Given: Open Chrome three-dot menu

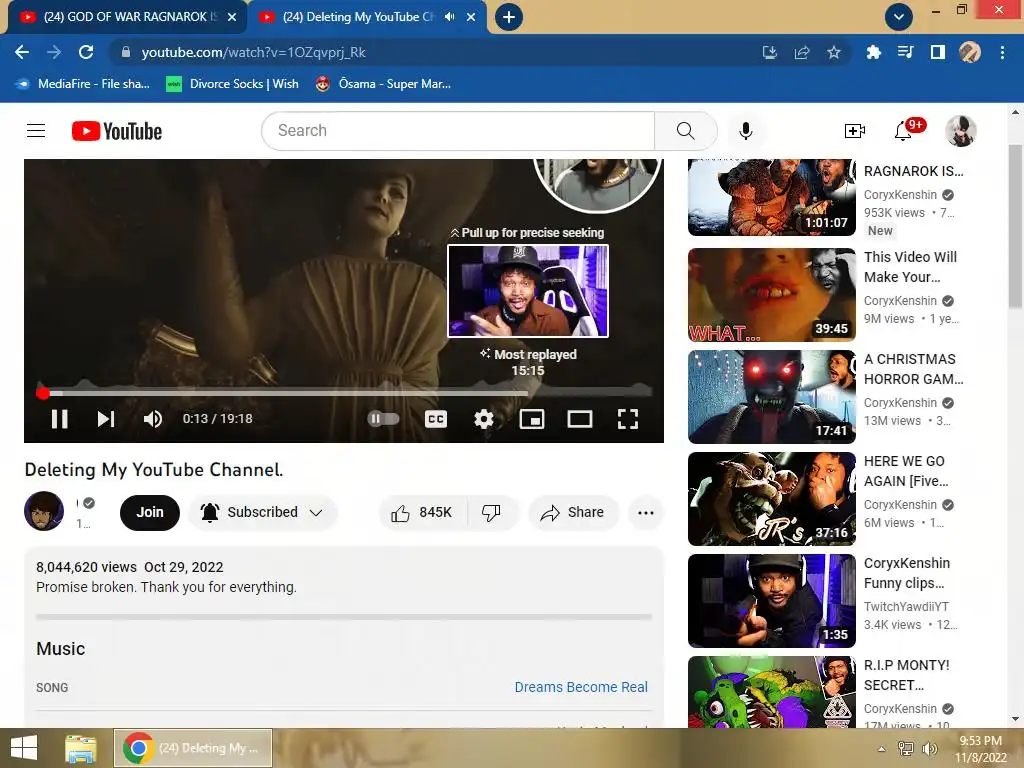Looking at the screenshot, I should point(1002,52).
